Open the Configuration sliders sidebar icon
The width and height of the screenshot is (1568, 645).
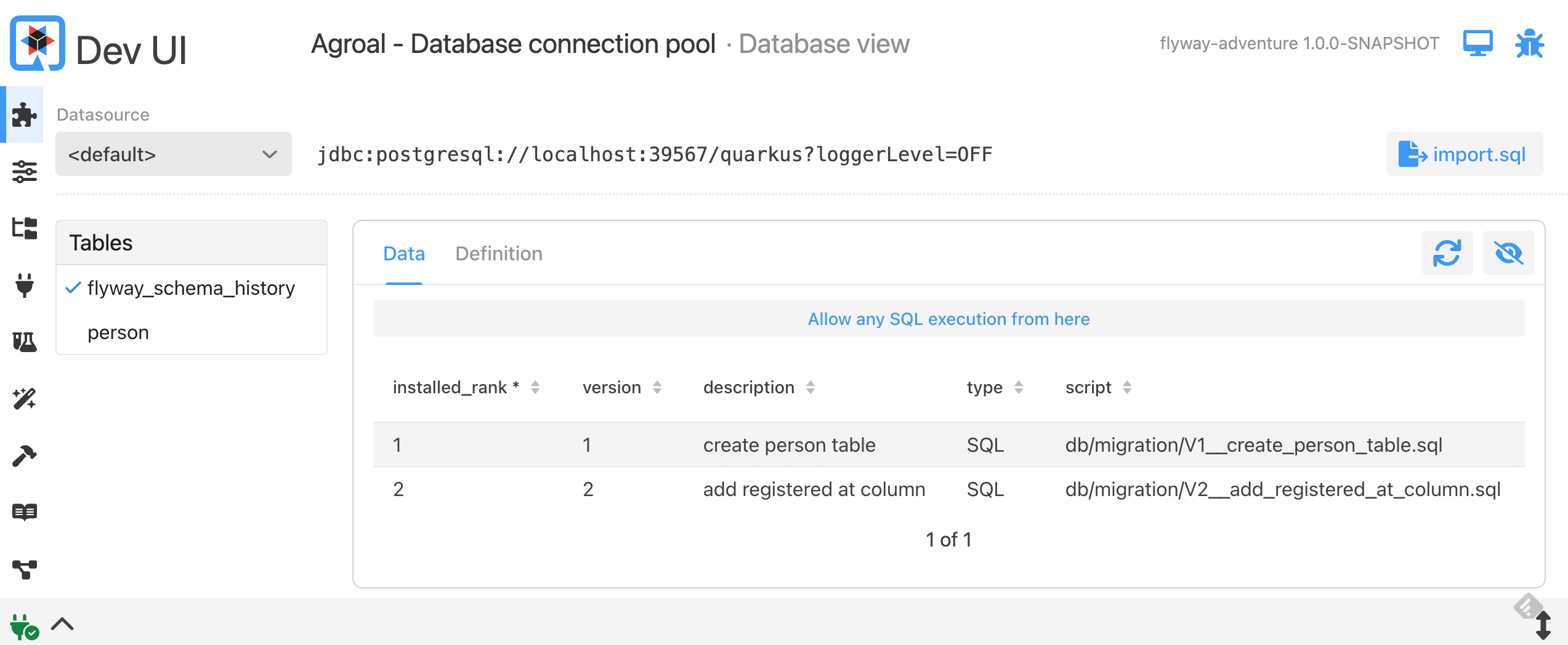(24, 172)
